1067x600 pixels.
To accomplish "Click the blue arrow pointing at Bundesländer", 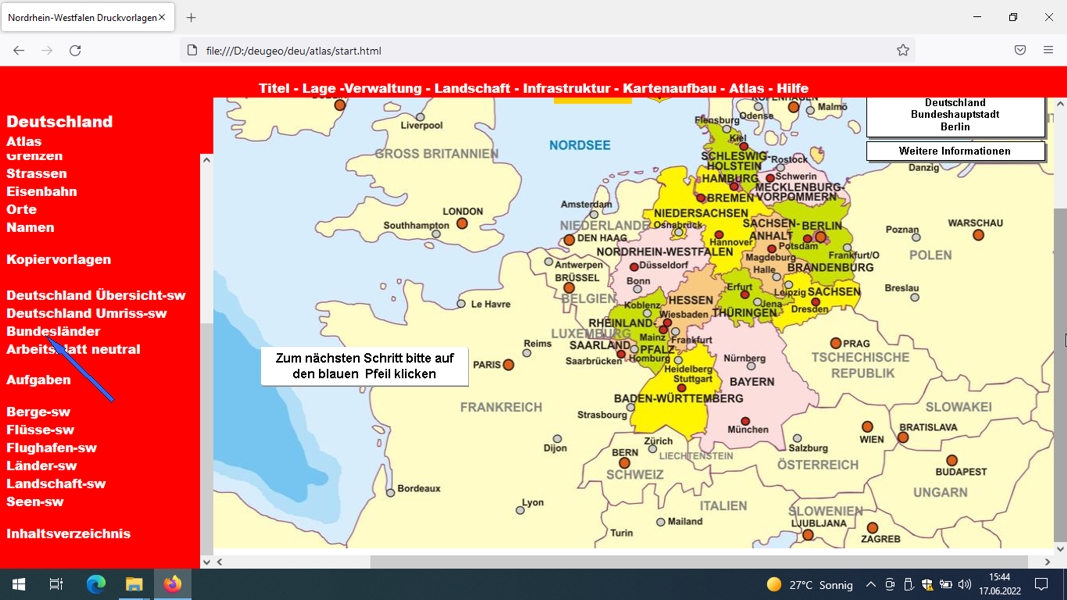I will (80, 369).
